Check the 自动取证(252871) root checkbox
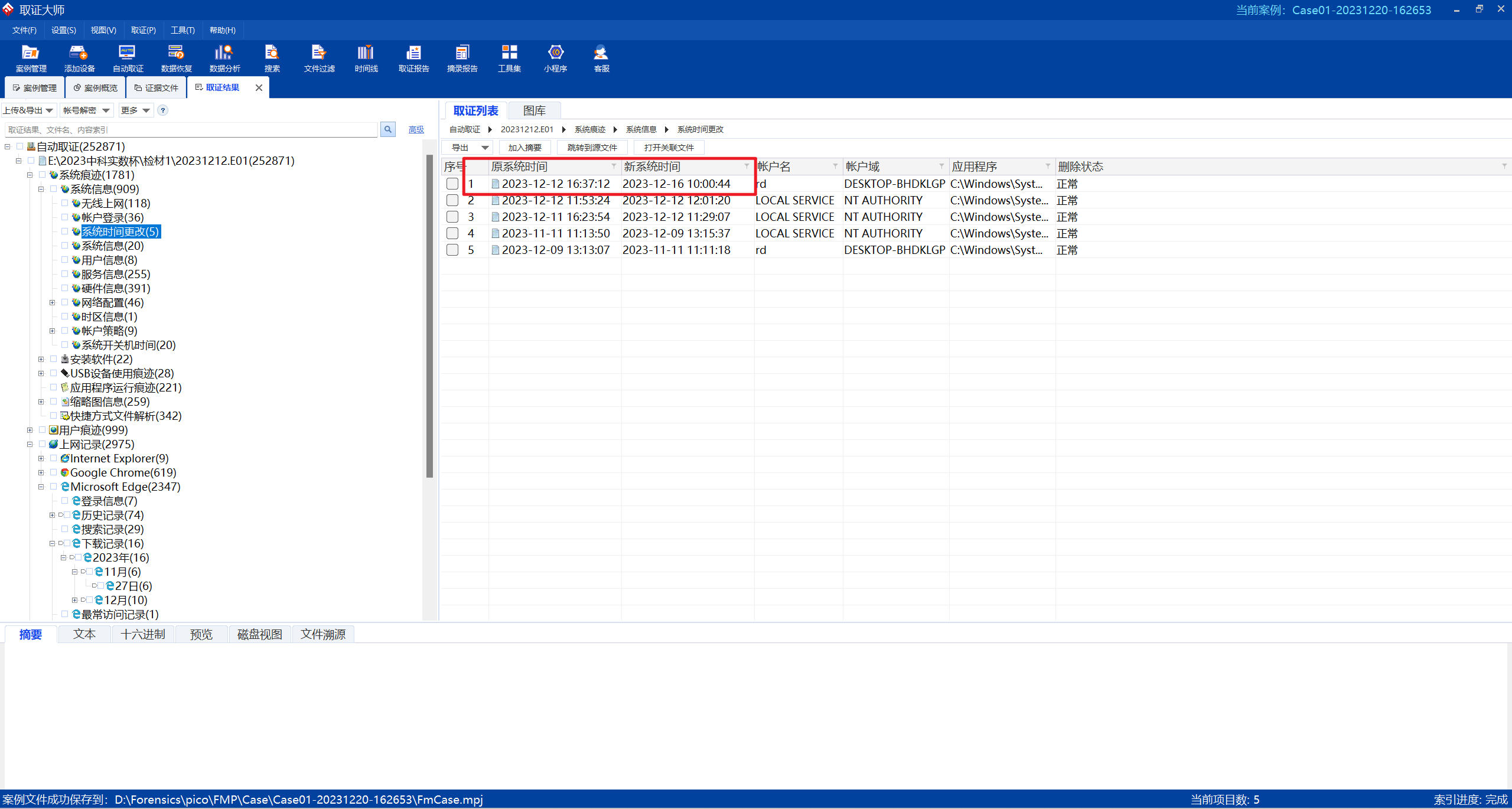Image resolution: width=1512 pixels, height=809 pixels. 20,146
